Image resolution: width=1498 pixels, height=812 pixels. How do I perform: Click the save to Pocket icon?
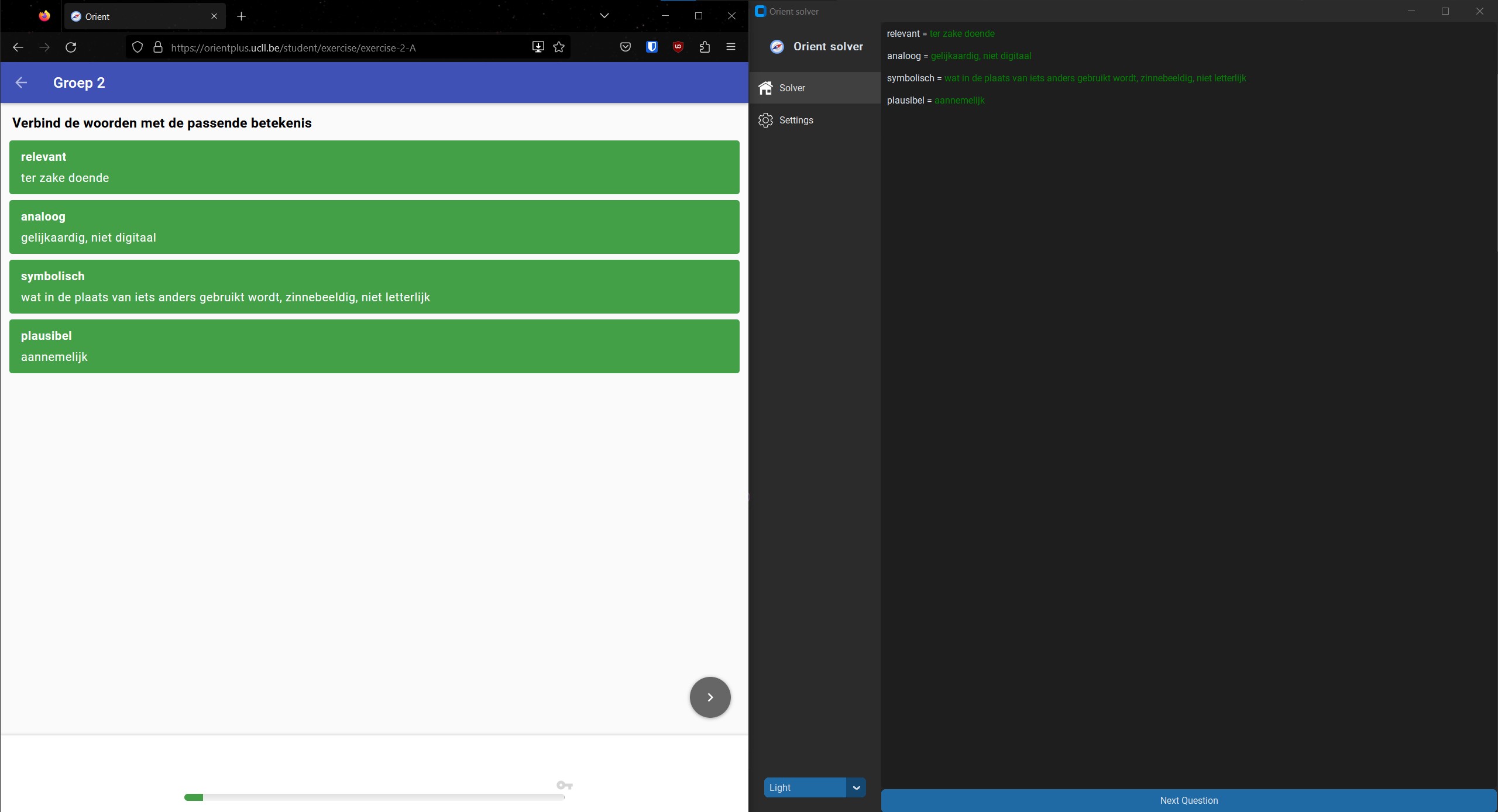624,47
